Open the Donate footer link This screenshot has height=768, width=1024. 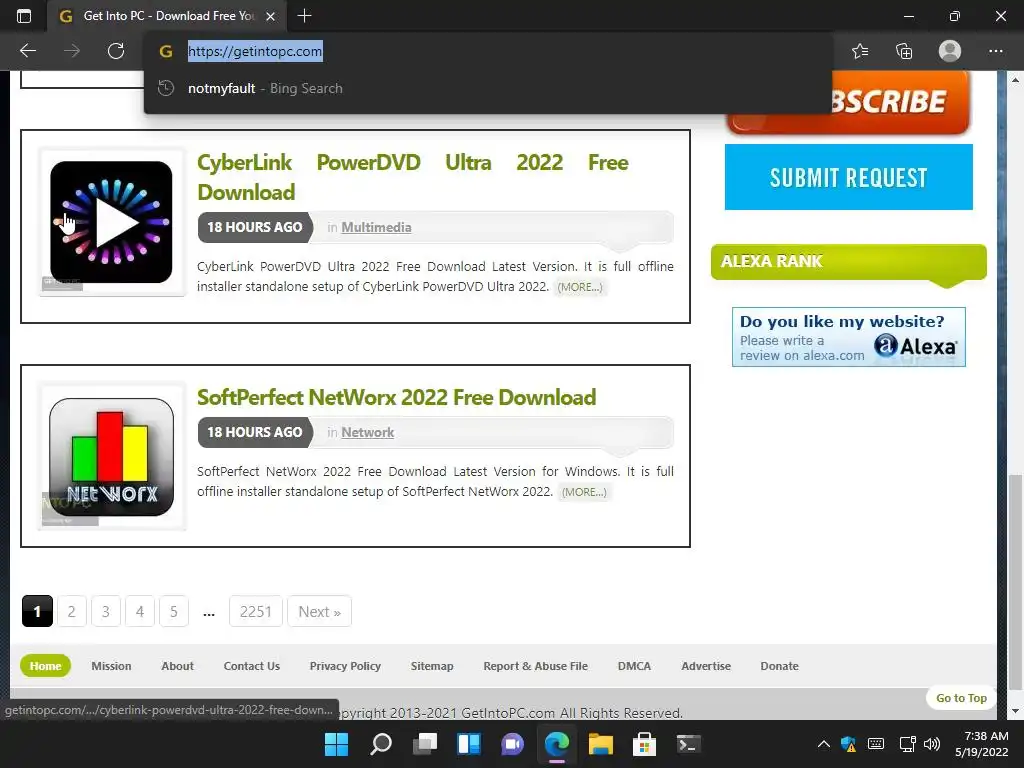[779, 665]
